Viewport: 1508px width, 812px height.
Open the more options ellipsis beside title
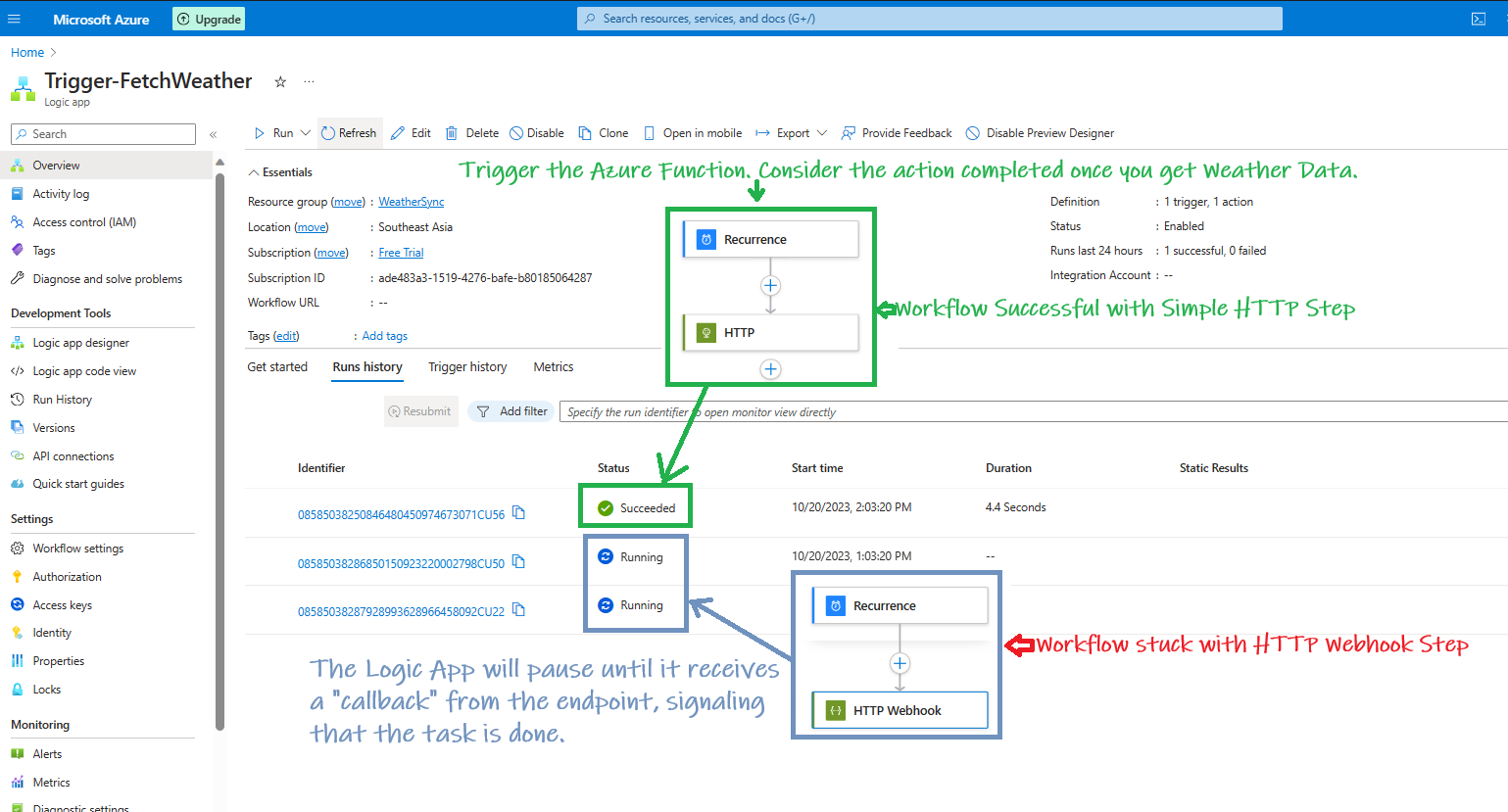pos(309,82)
